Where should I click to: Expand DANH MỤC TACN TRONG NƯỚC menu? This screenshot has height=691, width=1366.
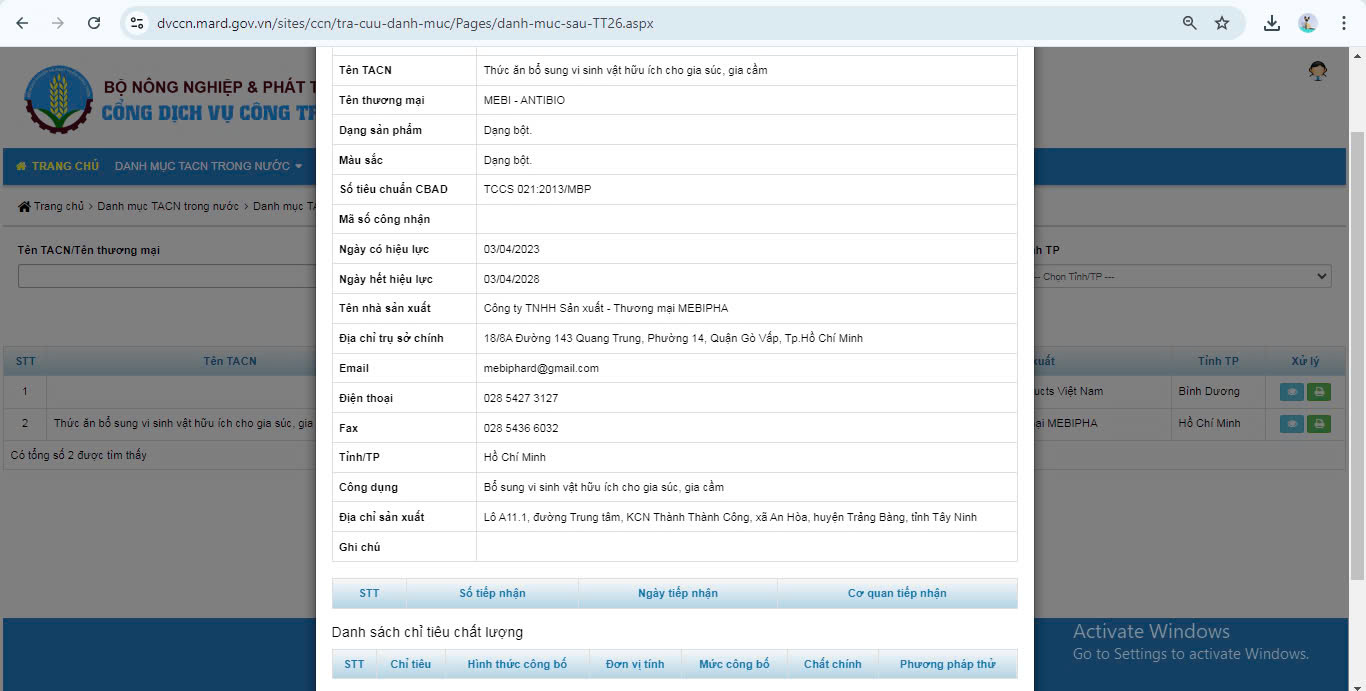(x=208, y=166)
